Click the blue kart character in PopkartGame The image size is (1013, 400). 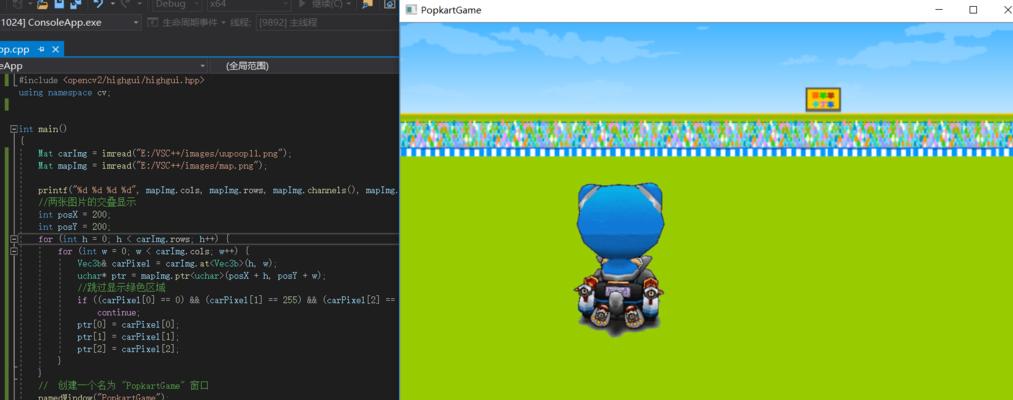(620, 258)
